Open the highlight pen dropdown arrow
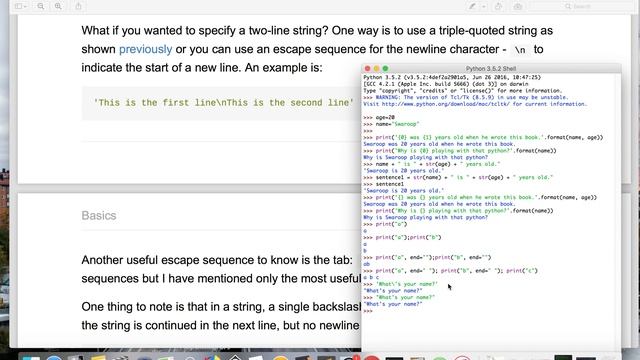This screenshot has height=360, width=640. click(484, 6)
